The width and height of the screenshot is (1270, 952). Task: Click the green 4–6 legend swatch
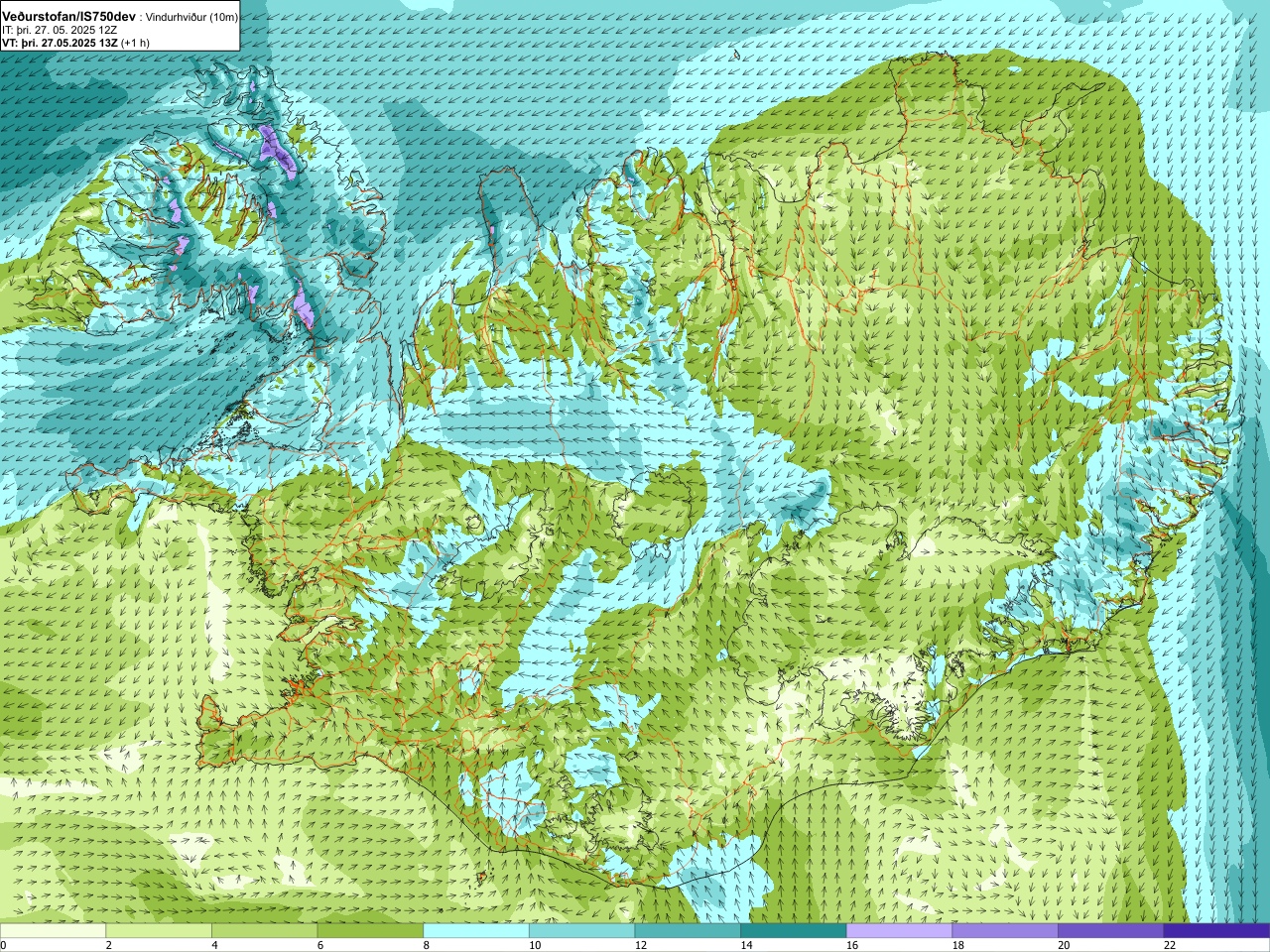point(264,930)
